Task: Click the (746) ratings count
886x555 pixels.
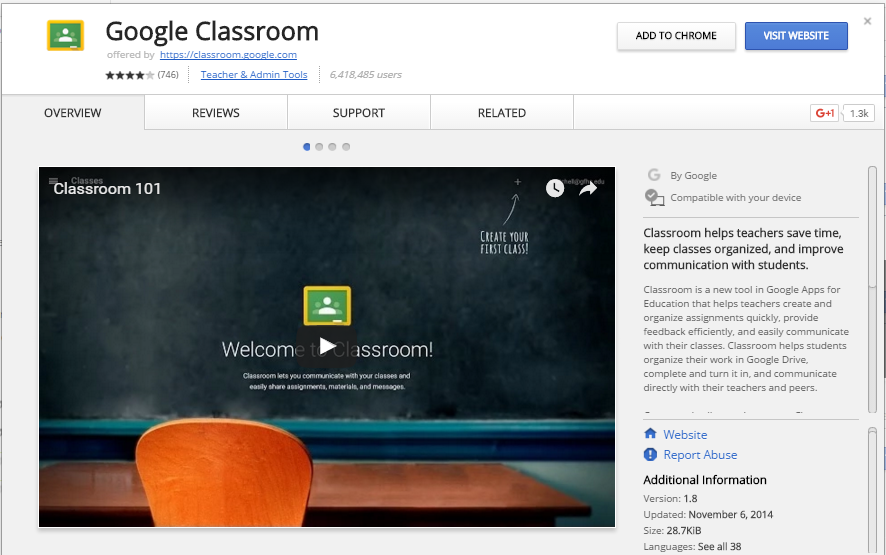Action: click(168, 75)
